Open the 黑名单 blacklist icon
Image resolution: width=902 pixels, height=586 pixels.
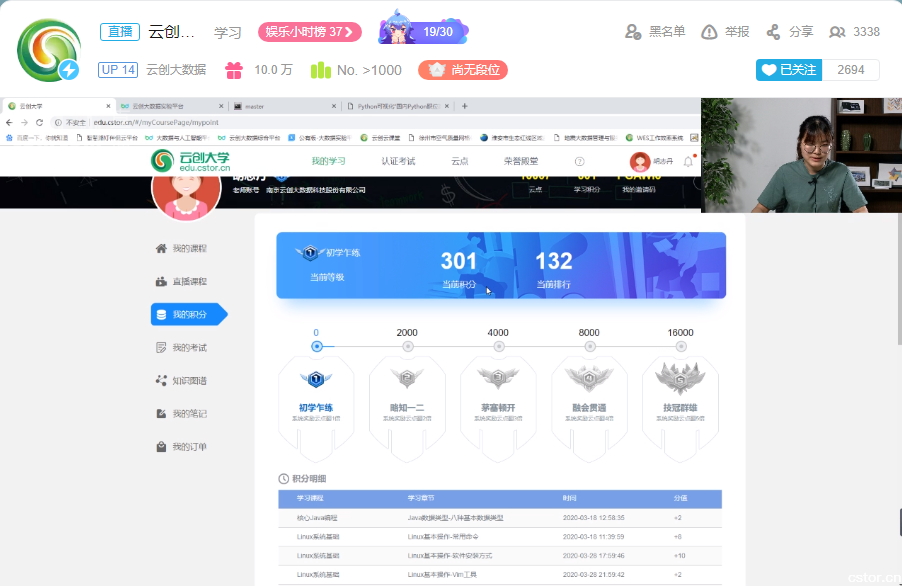633,32
